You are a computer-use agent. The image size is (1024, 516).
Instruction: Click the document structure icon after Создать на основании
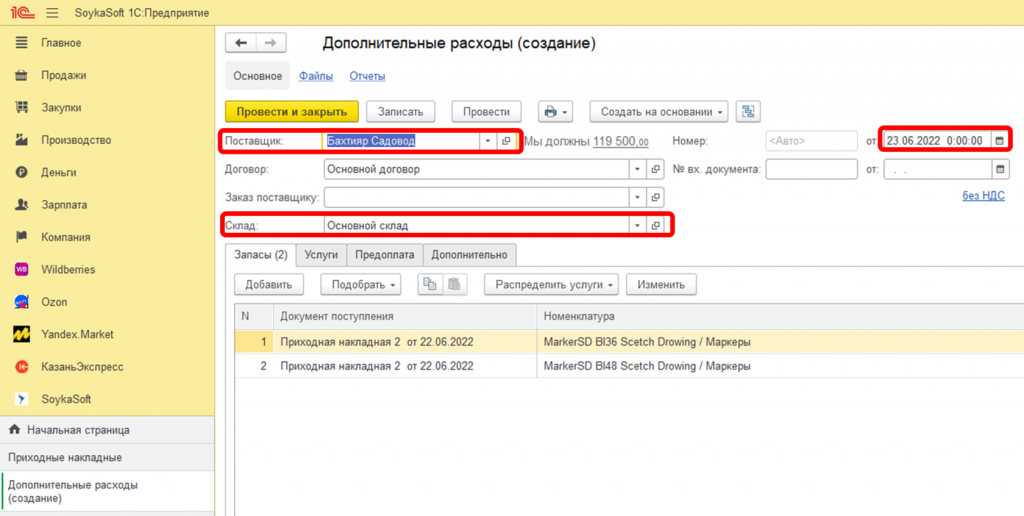(749, 112)
